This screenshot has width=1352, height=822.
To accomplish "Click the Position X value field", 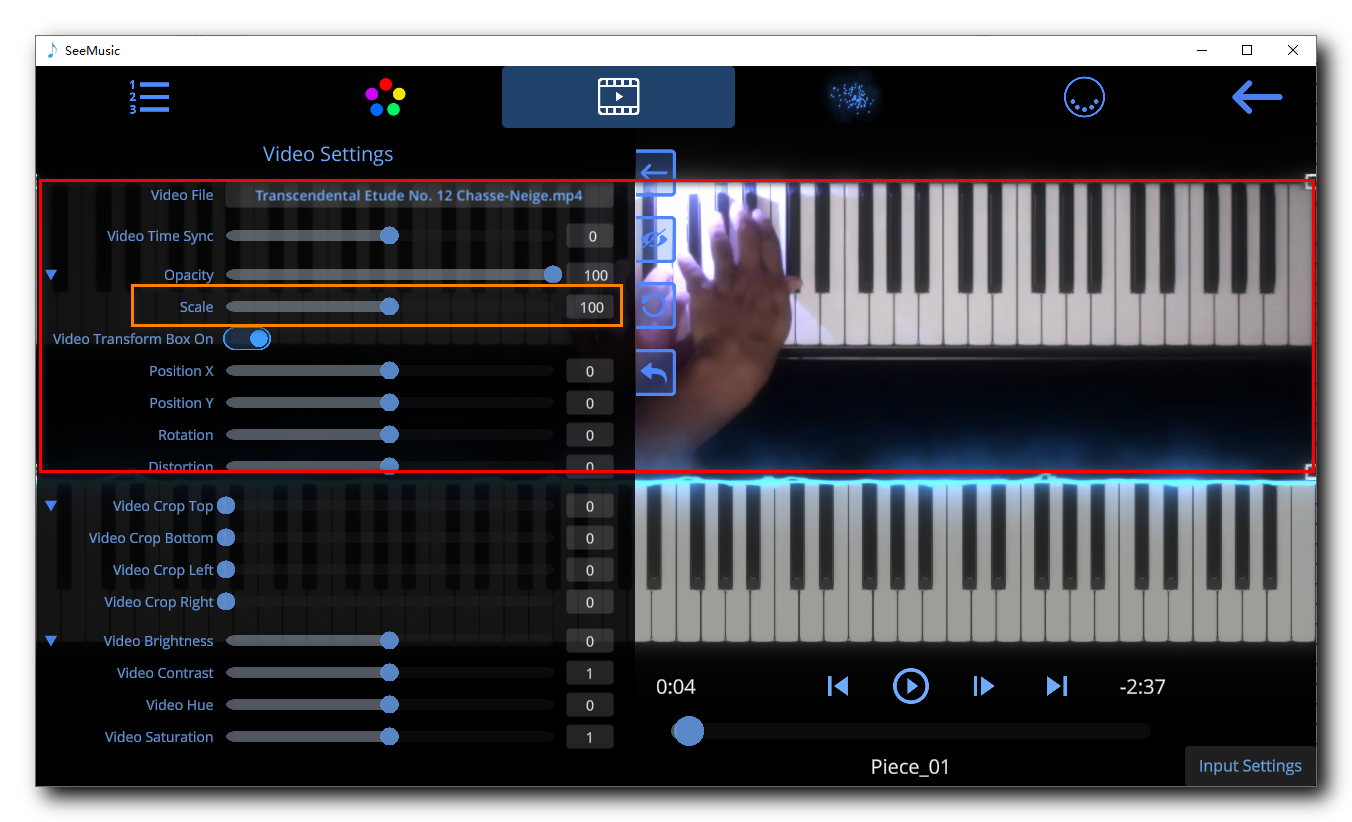I will pyautogui.click(x=590, y=371).
